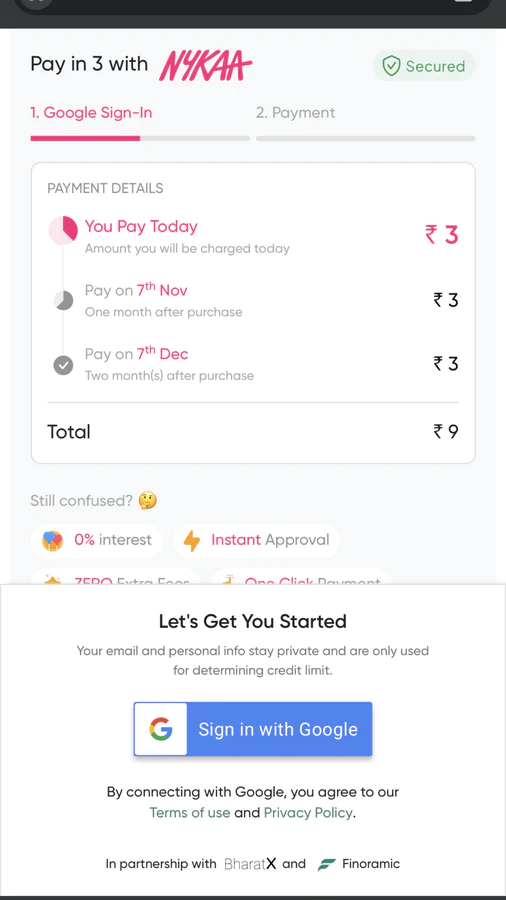Click the gray Payment progress bar
506x900 pixels.
click(x=365, y=138)
